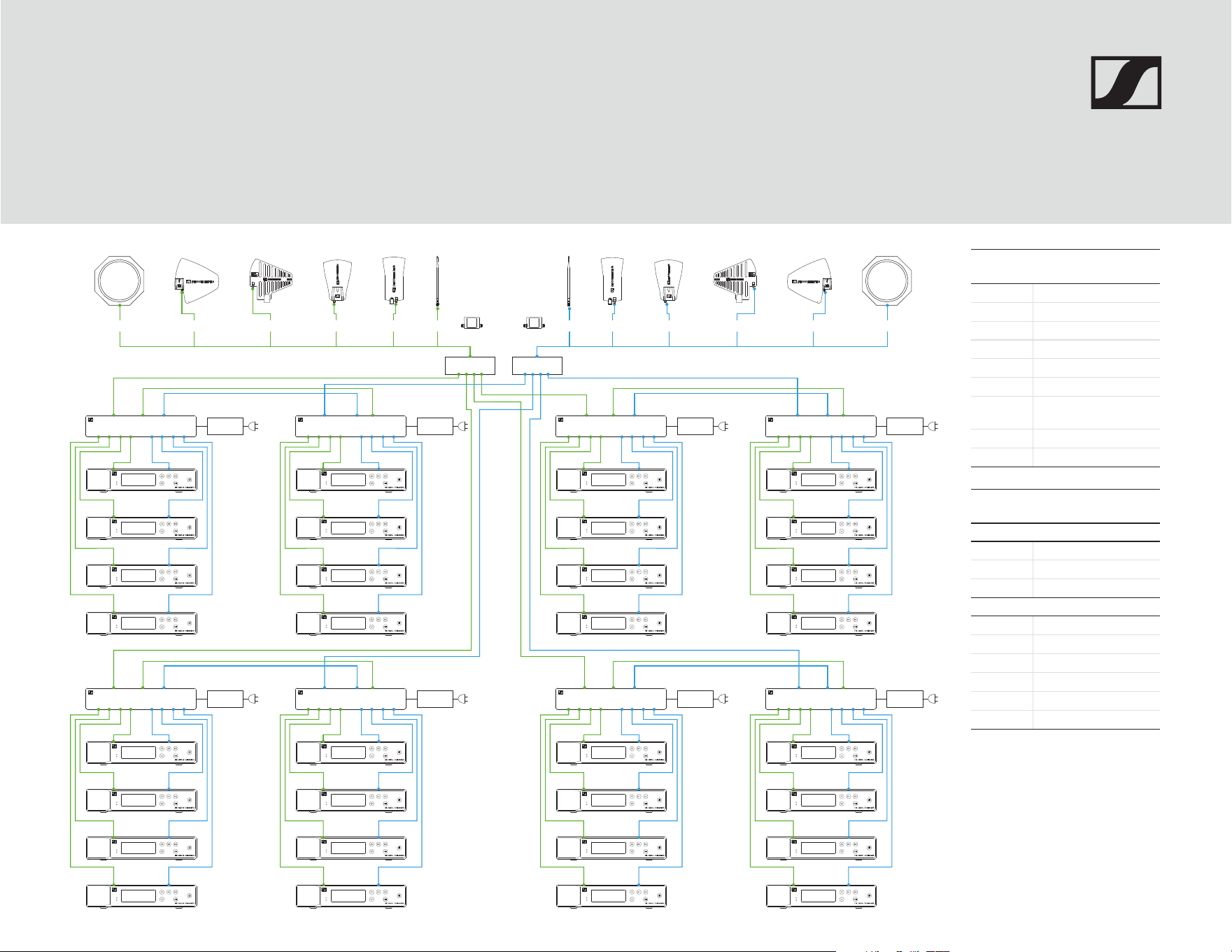This screenshot has width=1232, height=952.
Task: Click the blue-wired narrow rectangular antenna beside the rod
Action: pyautogui.click(x=612, y=280)
